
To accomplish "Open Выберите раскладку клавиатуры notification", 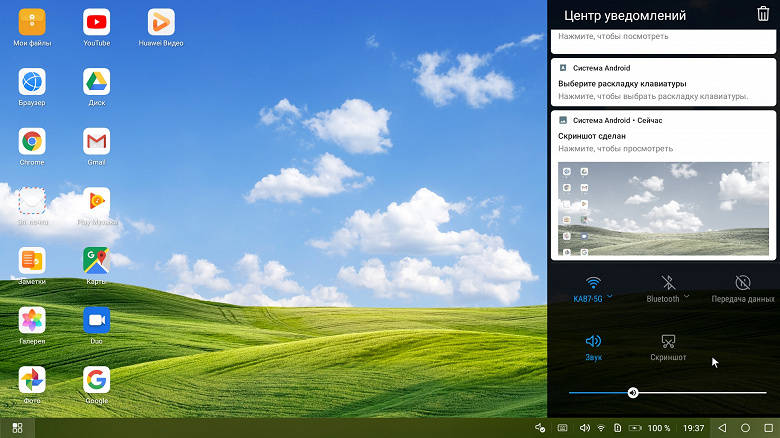I will point(663,82).
